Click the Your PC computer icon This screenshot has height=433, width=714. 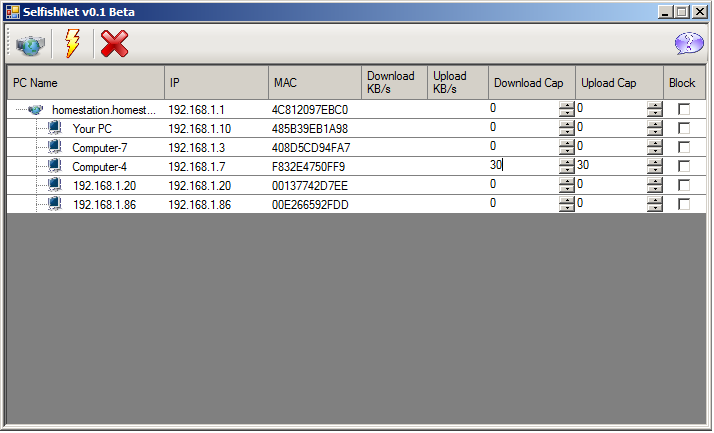pyautogui.click(x=54, y=128)
